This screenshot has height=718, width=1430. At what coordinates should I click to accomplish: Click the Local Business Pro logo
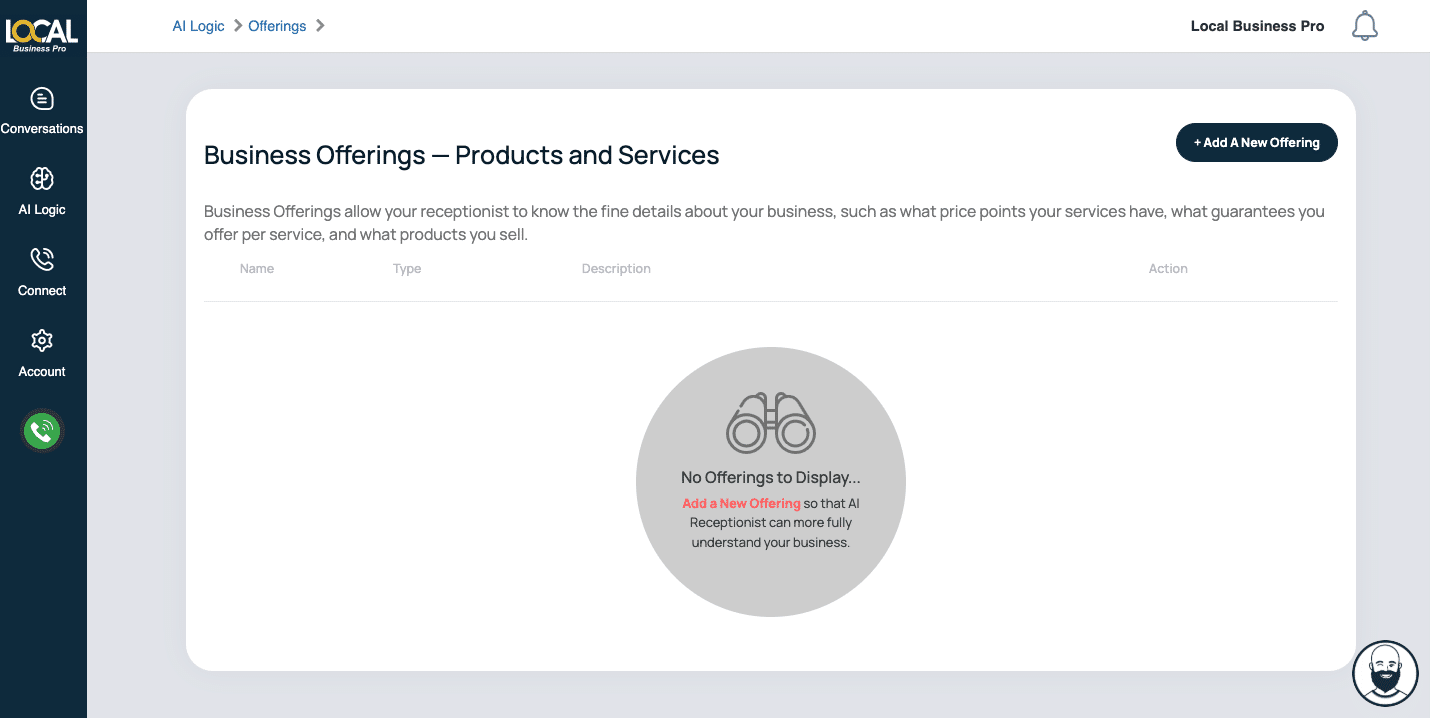click(x=42, y=33)
